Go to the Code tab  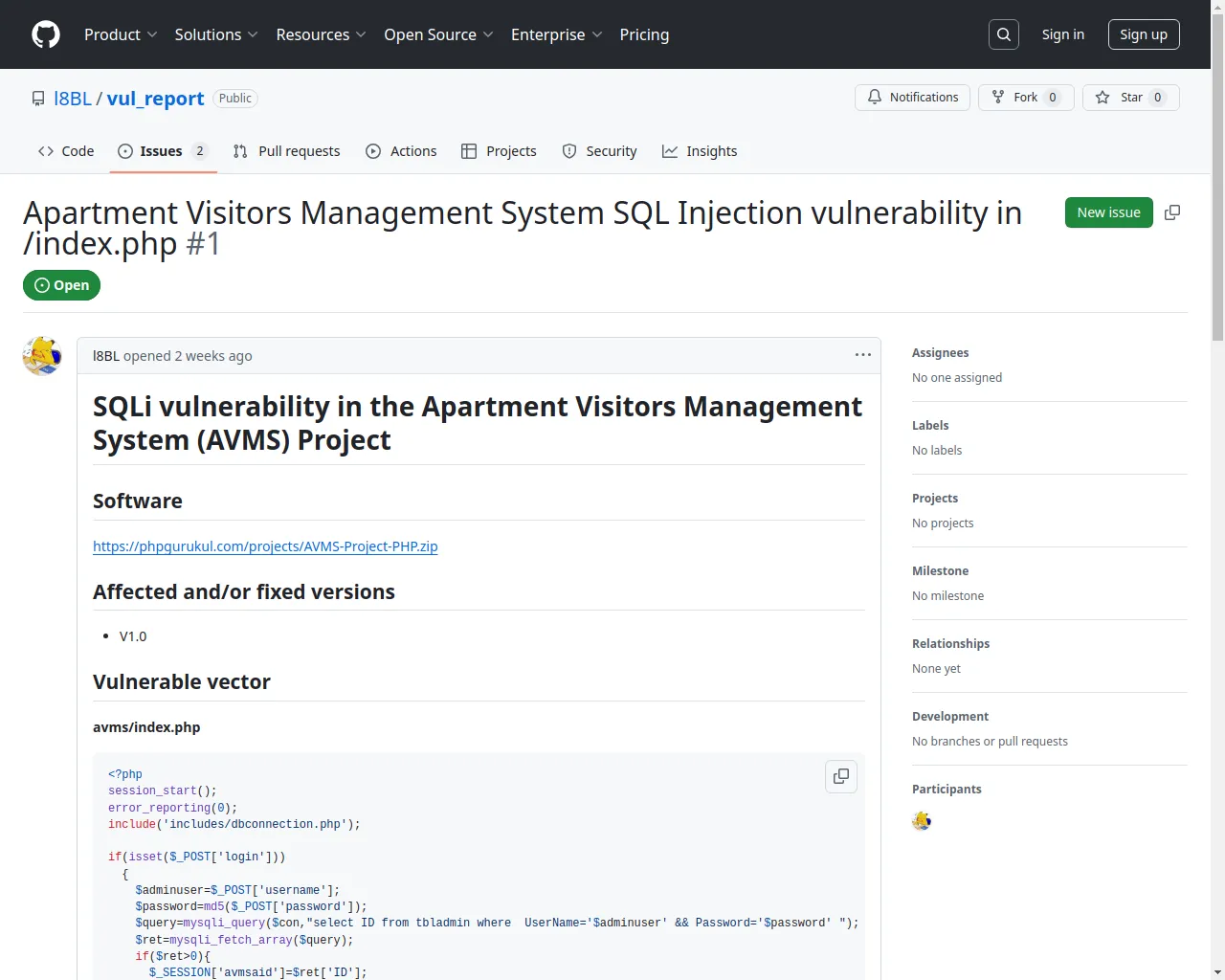pos(66,151)
